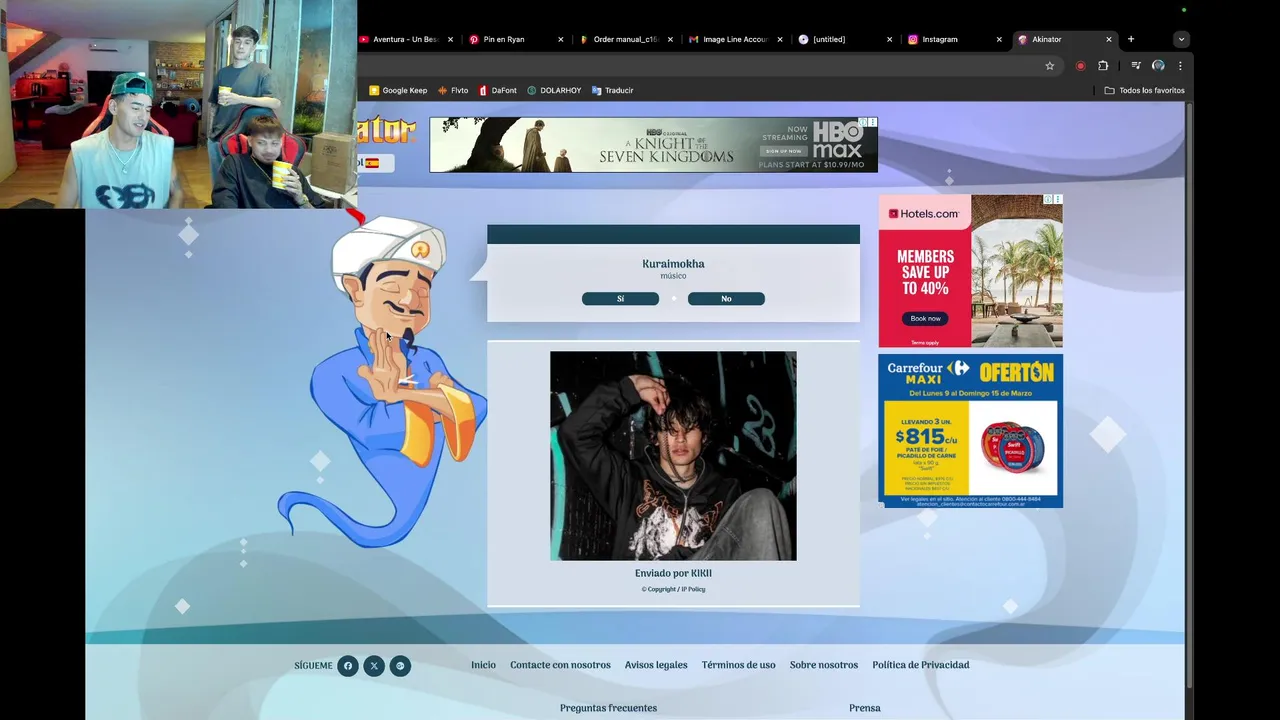Expand the tab search dropdown arrow
This screenshot has height=720, width=1280.
pos(1181,39)
